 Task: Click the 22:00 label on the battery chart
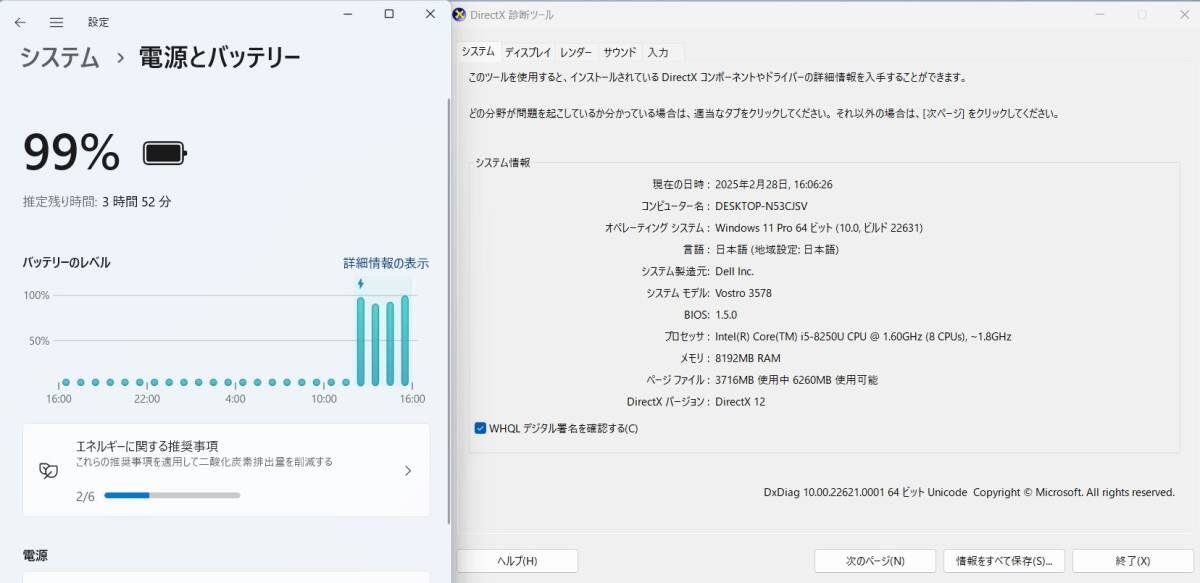pyautogui.click(x=147, y=399)
